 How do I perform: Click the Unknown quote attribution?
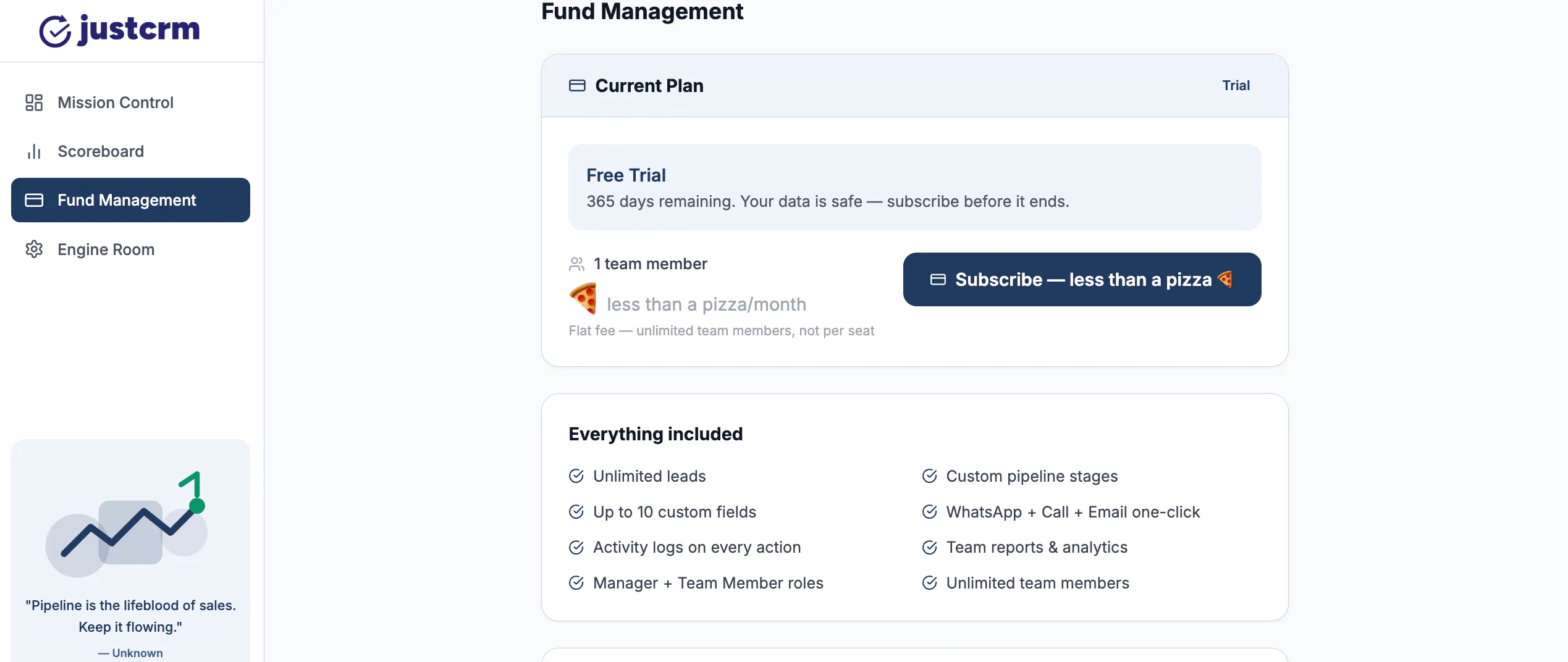click(x=130, y=653)
